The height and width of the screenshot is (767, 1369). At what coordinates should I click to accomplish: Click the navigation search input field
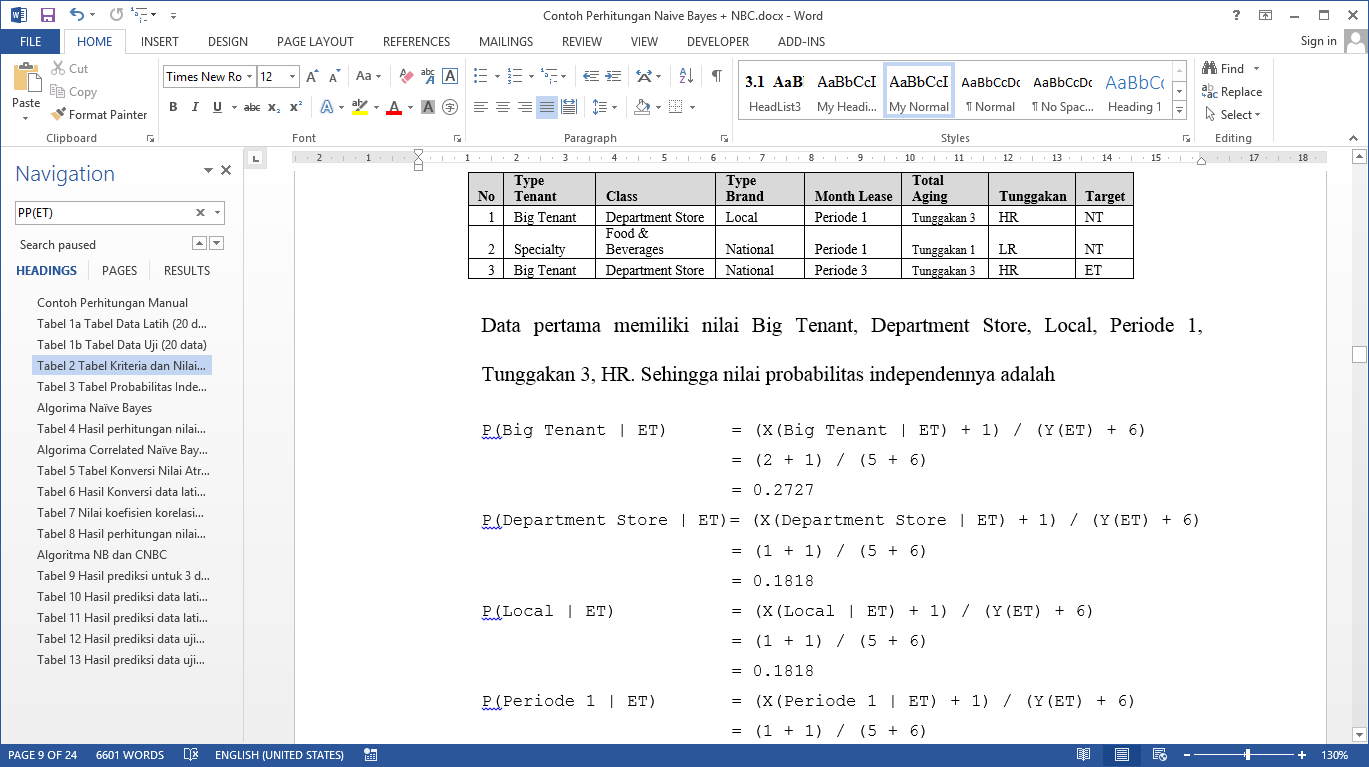[103, 212]
